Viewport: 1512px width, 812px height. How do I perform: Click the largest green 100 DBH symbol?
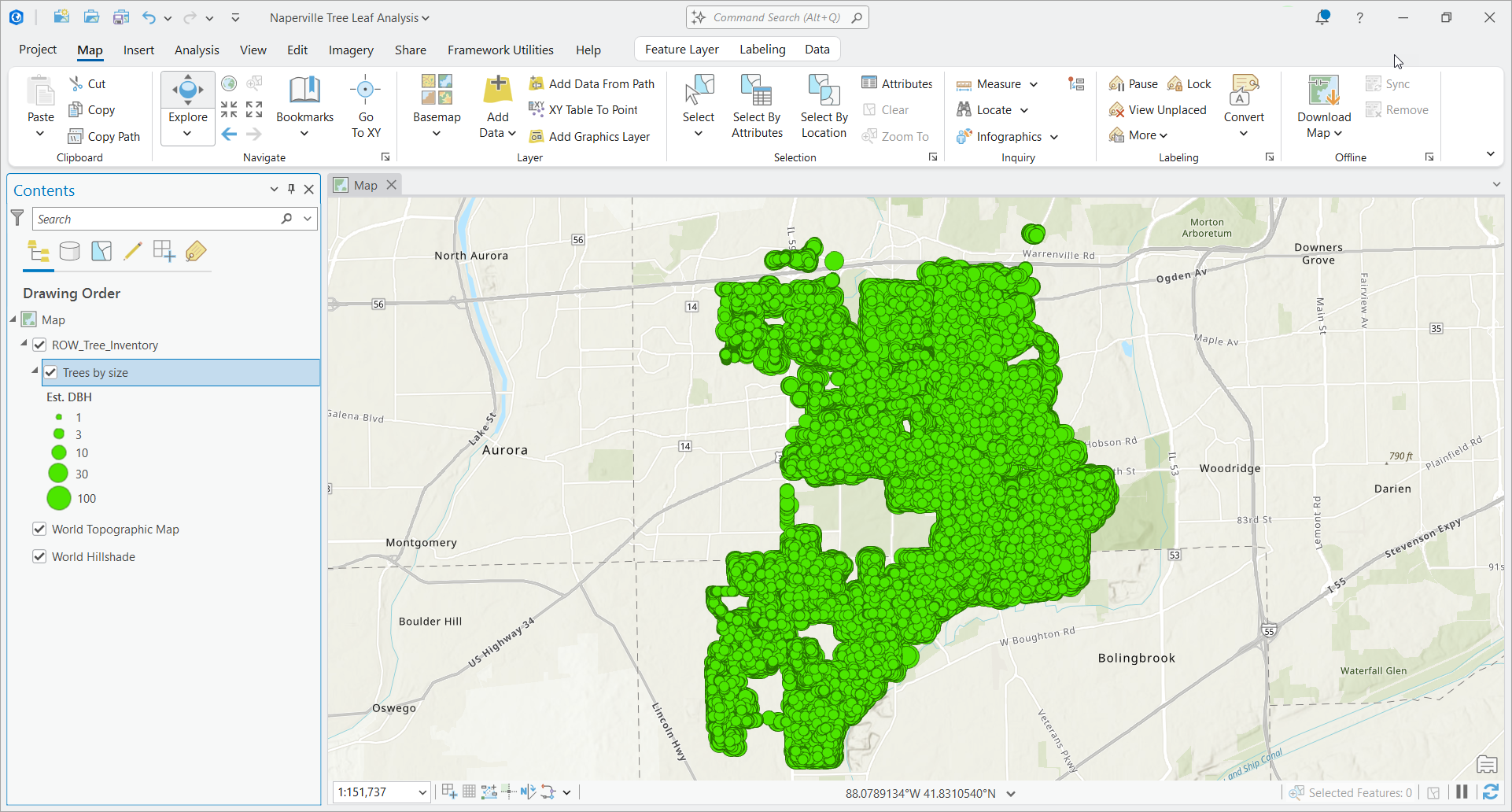click(59, 498)
